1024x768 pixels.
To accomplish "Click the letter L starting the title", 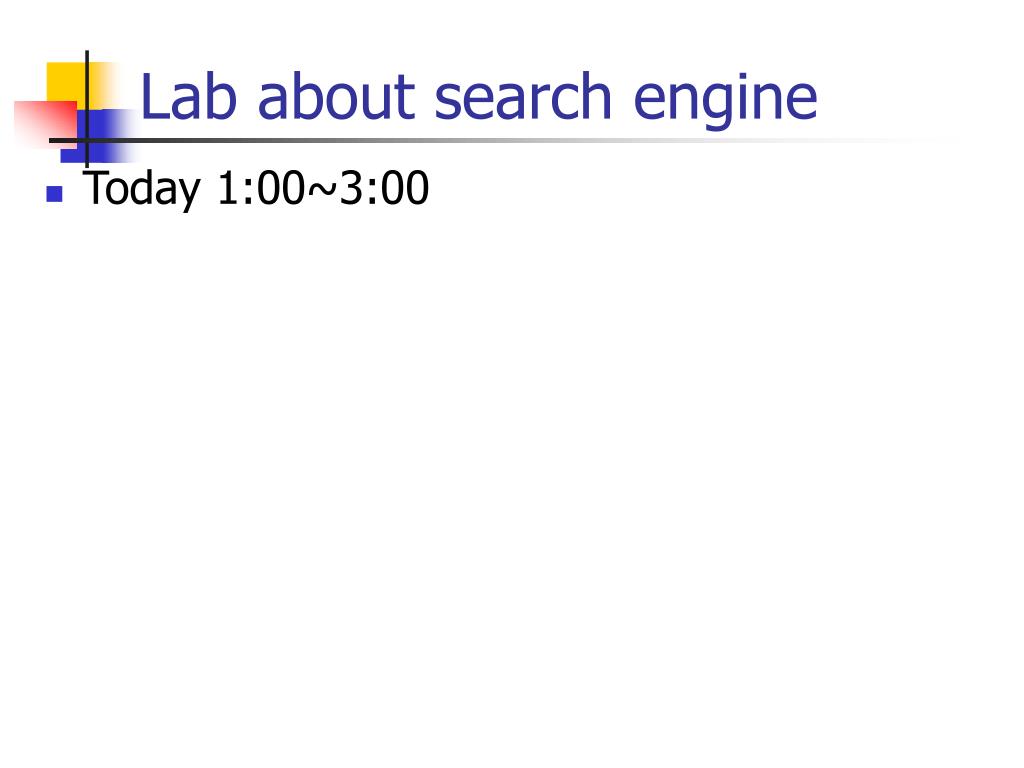I will 153,96.
